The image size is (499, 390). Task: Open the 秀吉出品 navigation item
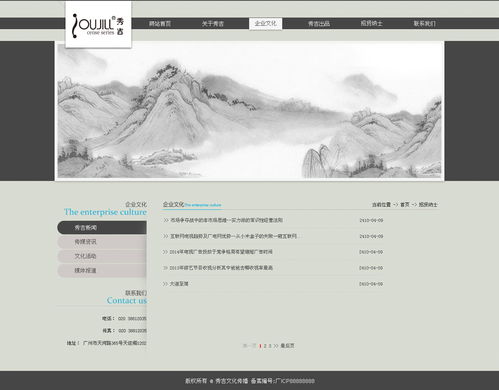(x=319, y=24)
